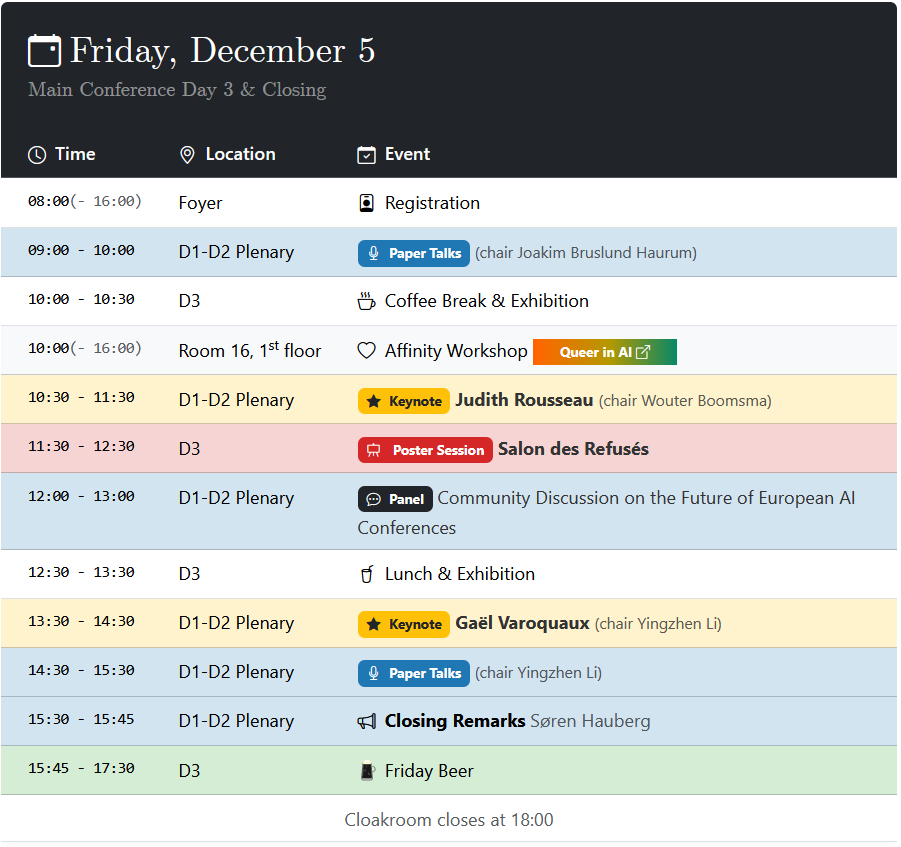Click the Paper Talks badge at 14:30

tap(414, 673)
